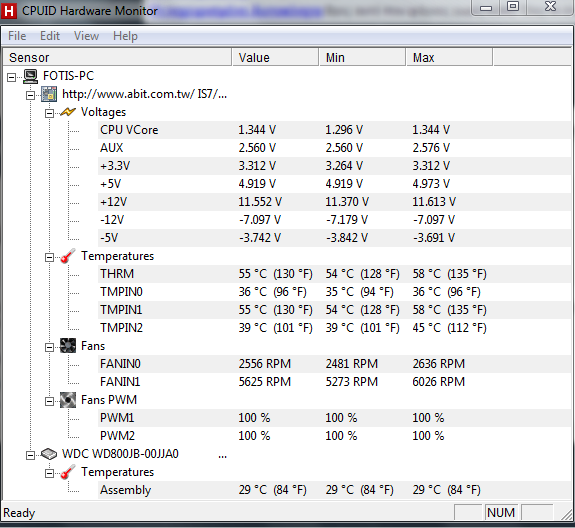The height and width of the screenshot is (528, 575).
Task: Collapse the WDC drive Temperatures group
Action: 50,473
